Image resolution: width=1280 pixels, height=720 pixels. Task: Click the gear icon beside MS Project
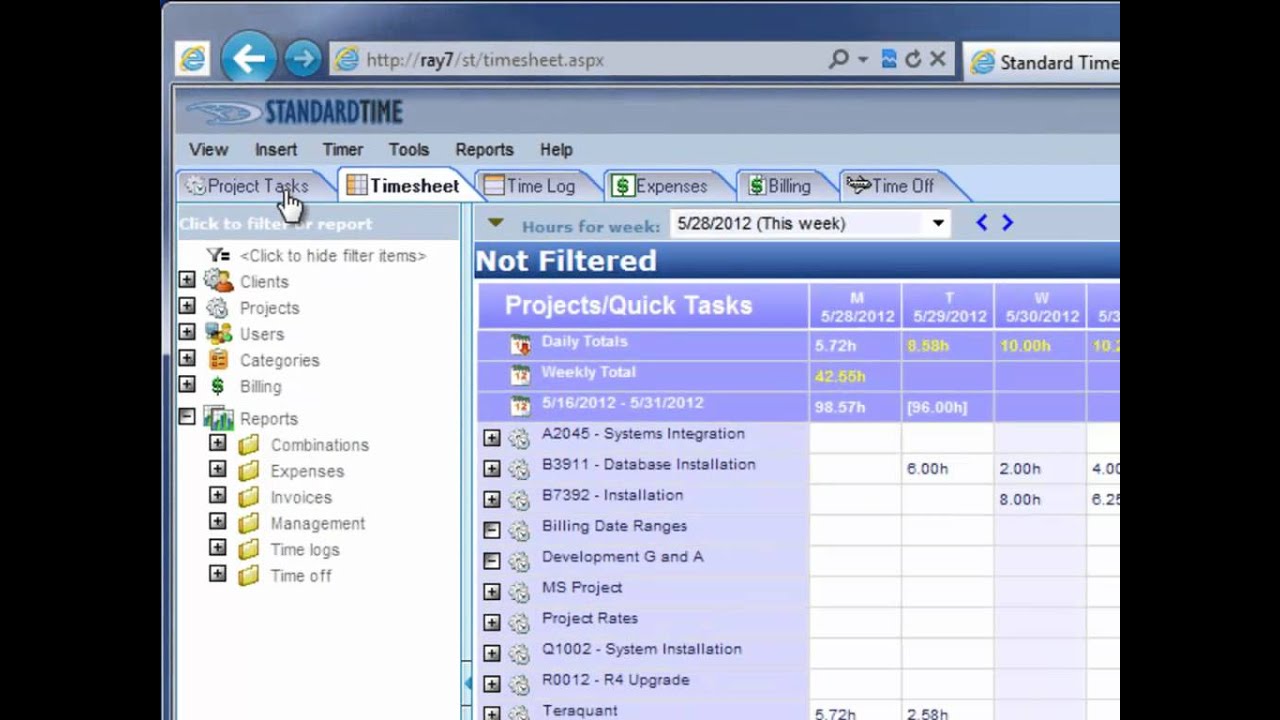(518, 591)
